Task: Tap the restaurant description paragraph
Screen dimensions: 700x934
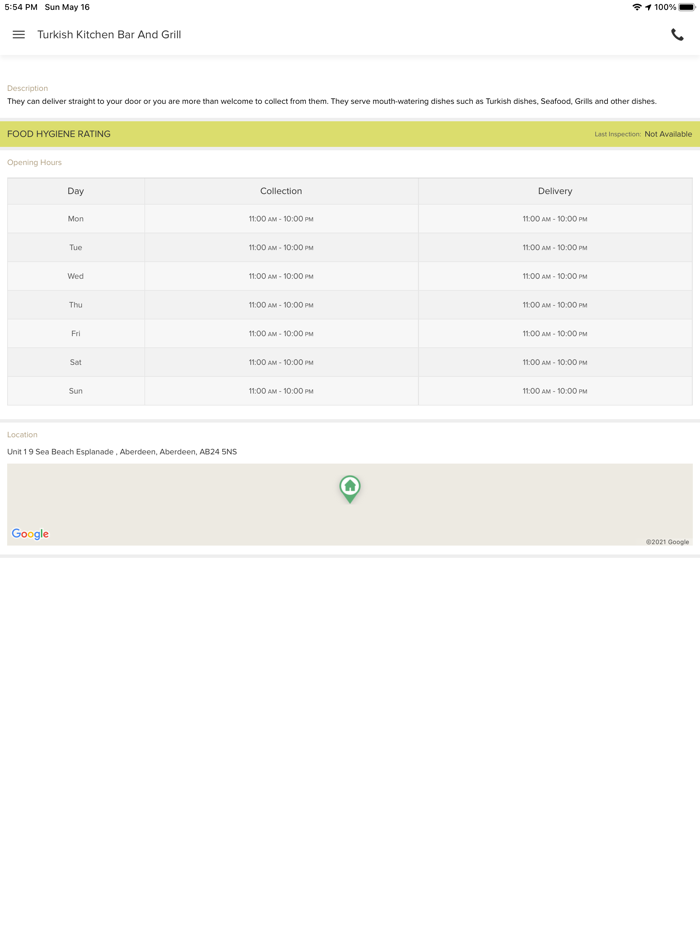Action: [x=332, y=101]
